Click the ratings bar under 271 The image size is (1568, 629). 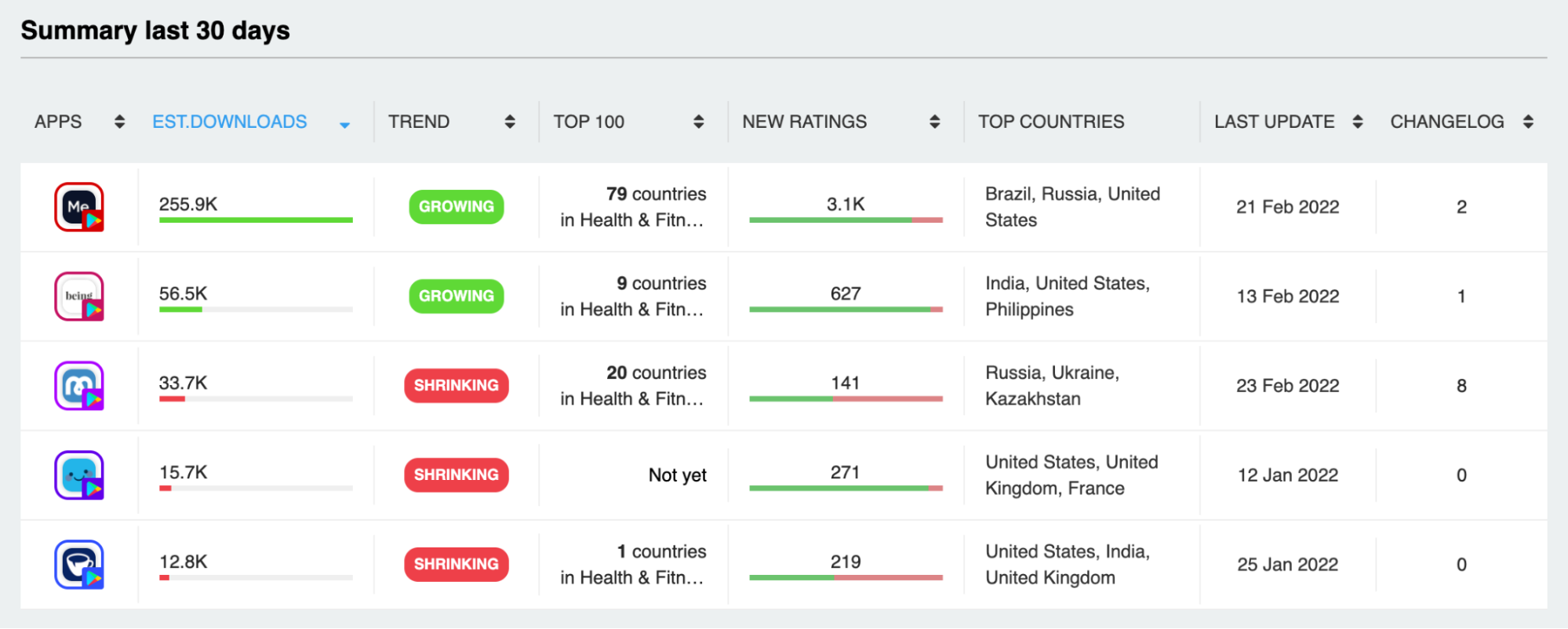(x=846, y=489)
